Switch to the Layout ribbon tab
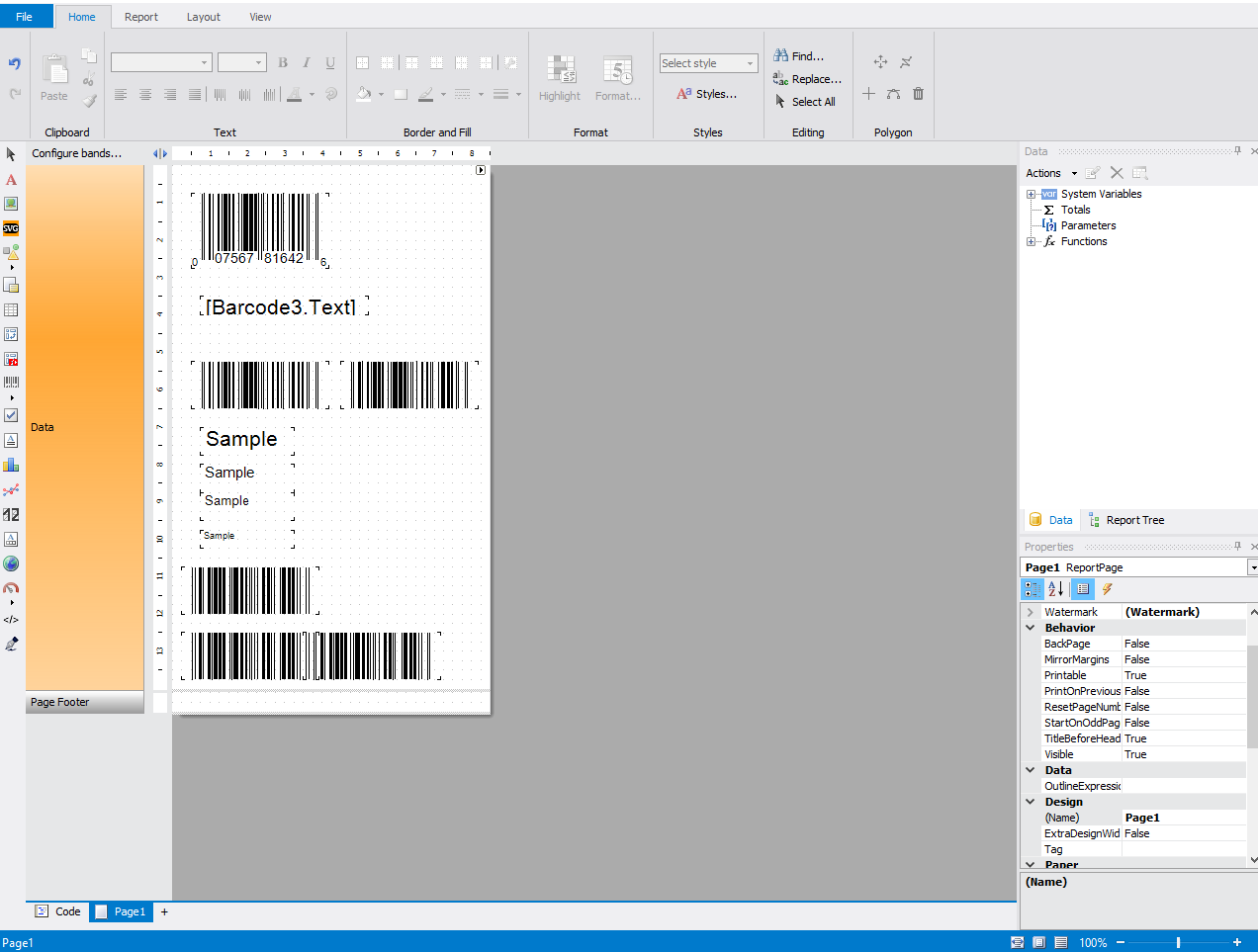 point(204,17)
